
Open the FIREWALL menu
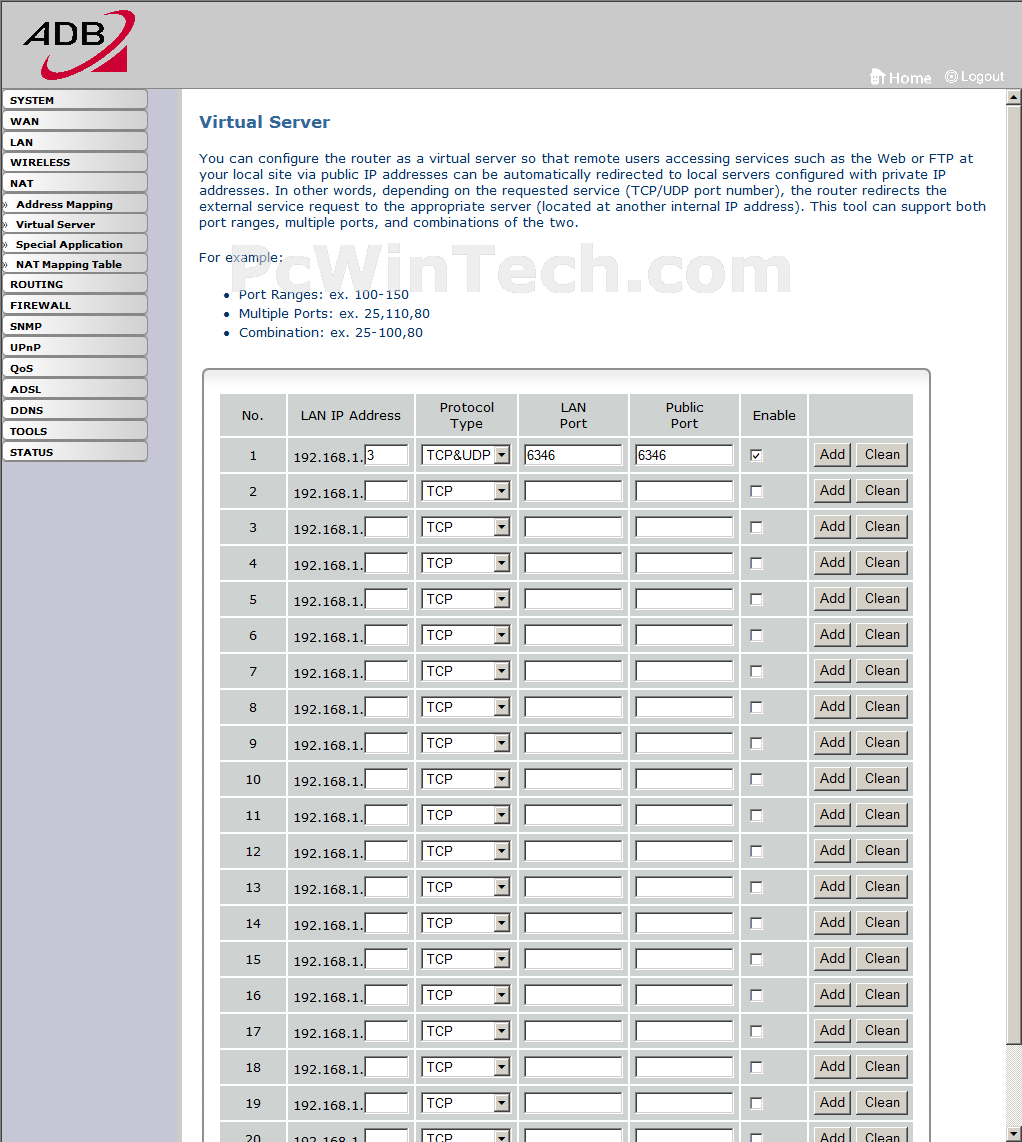click(75, 305)
